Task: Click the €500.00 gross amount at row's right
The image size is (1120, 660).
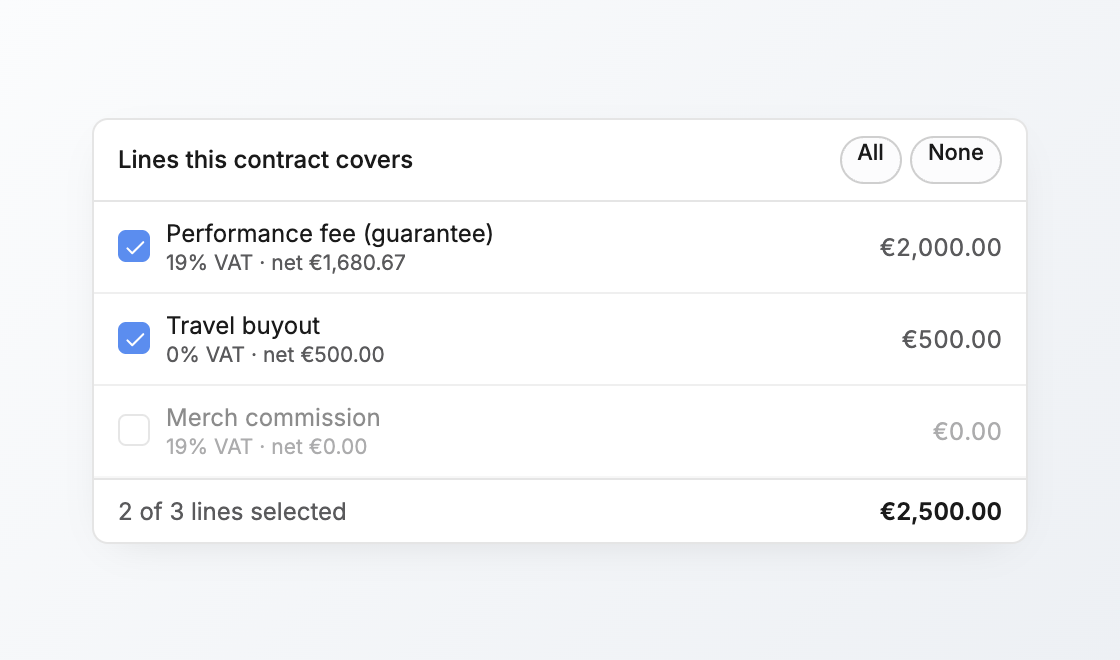Action: [951, 339]
